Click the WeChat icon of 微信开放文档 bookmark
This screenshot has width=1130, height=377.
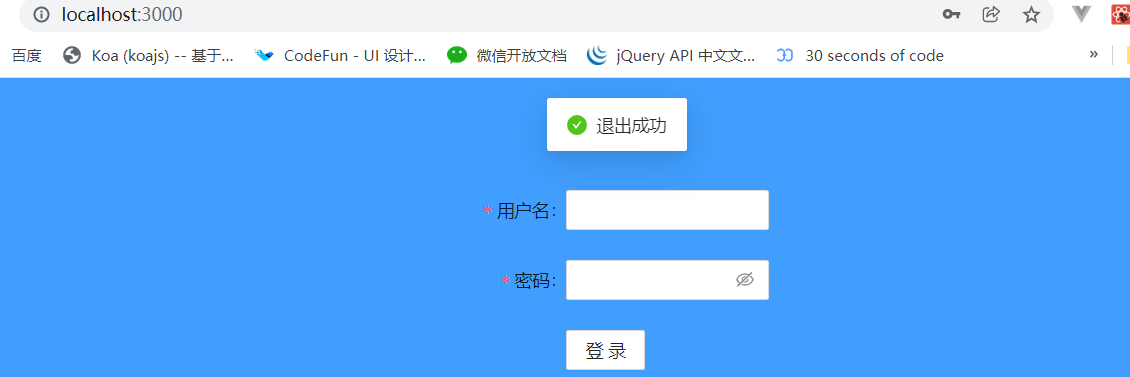tap(457, 56)
